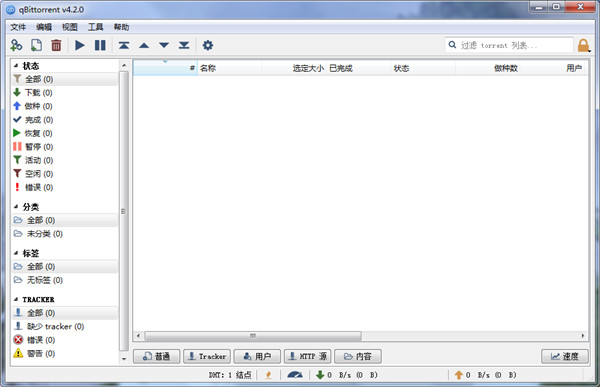Open the 工具 menu
This screenshot has width=600, height=387.
pyautogui.click(x=96, y=27)
